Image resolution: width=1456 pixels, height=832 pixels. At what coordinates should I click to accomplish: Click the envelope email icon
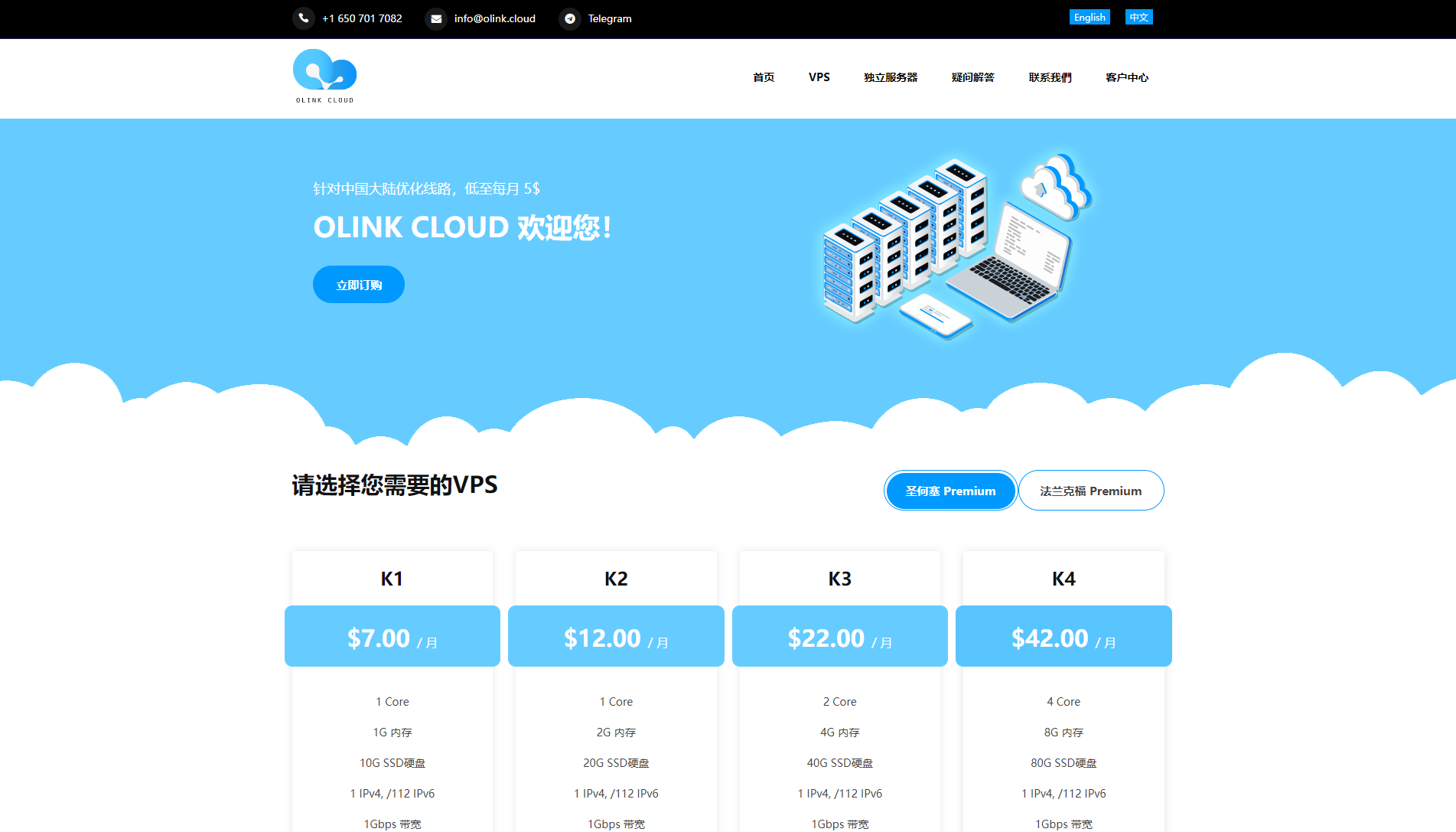[436, 18]
